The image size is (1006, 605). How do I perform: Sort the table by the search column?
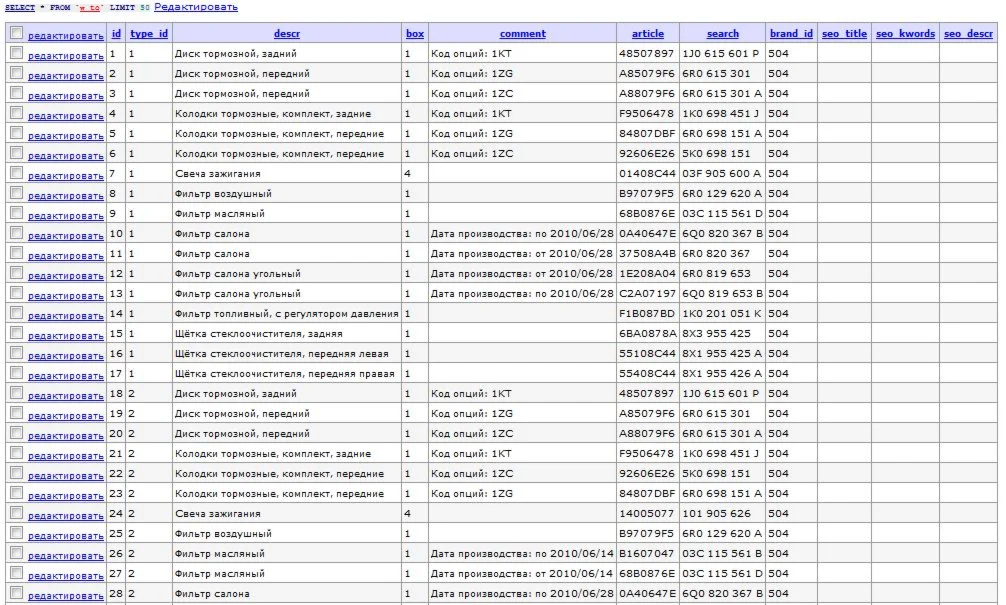pyautogui.click(x=723, y=33)
